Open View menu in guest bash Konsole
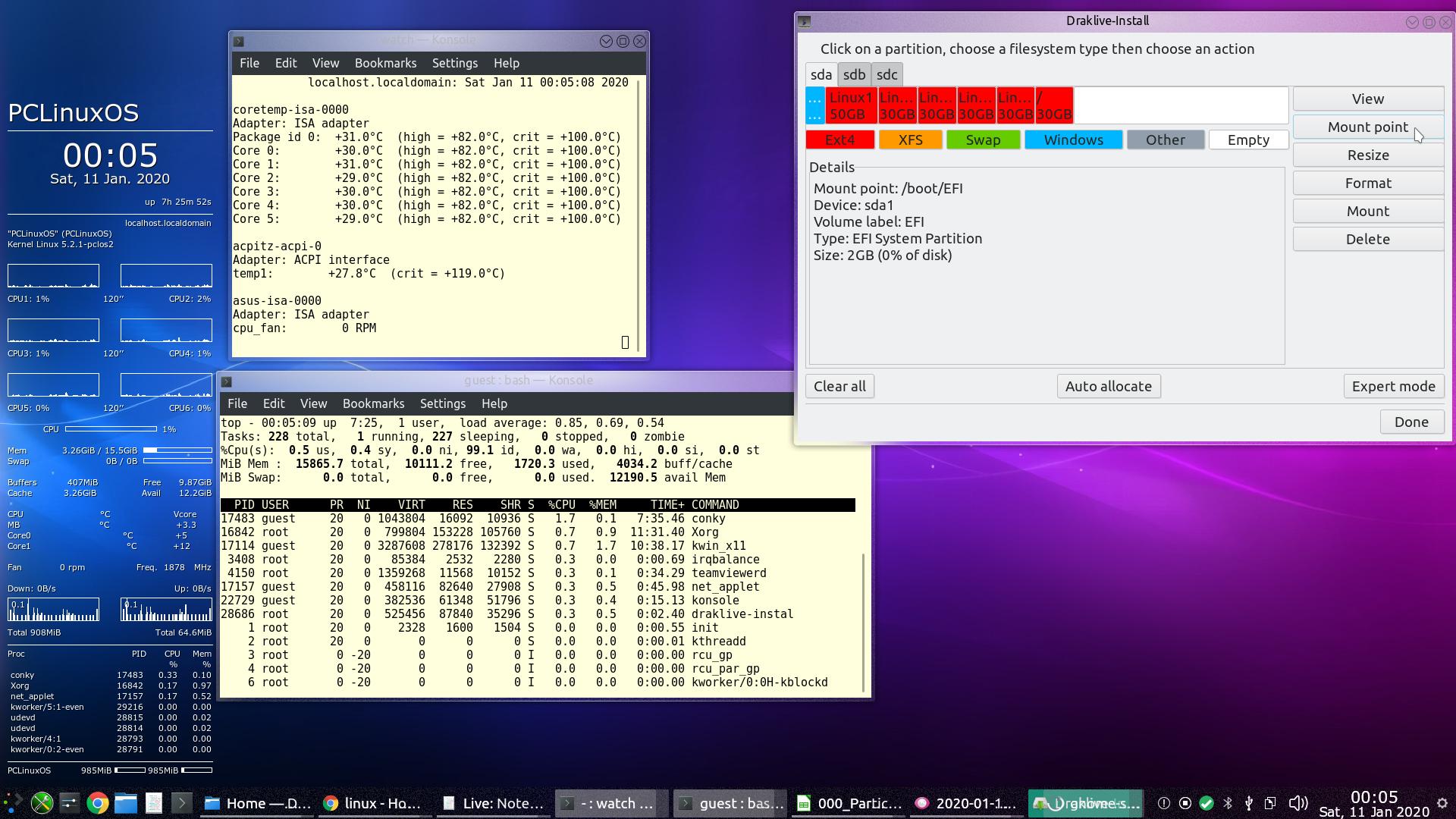This screenshot has height=819, width=1456. pyautogui.click(x=313, y=403)
